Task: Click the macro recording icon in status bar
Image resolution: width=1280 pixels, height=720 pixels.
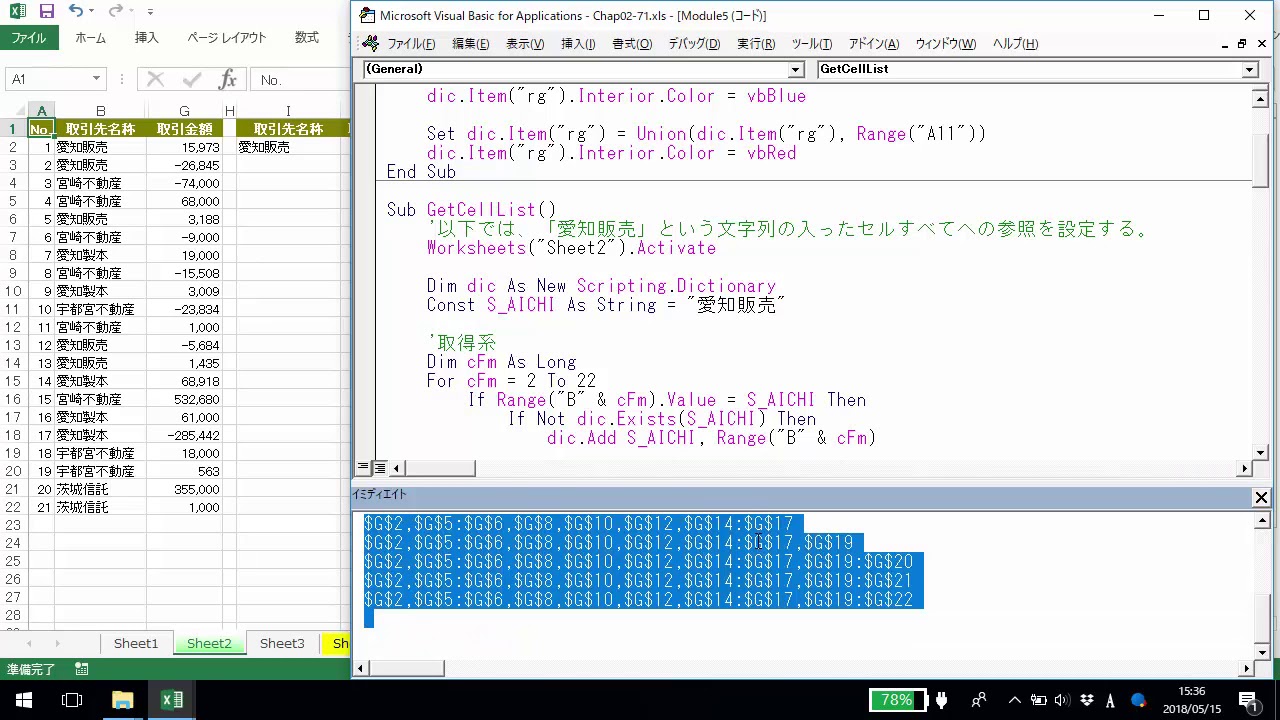Action: click(81, 670)
